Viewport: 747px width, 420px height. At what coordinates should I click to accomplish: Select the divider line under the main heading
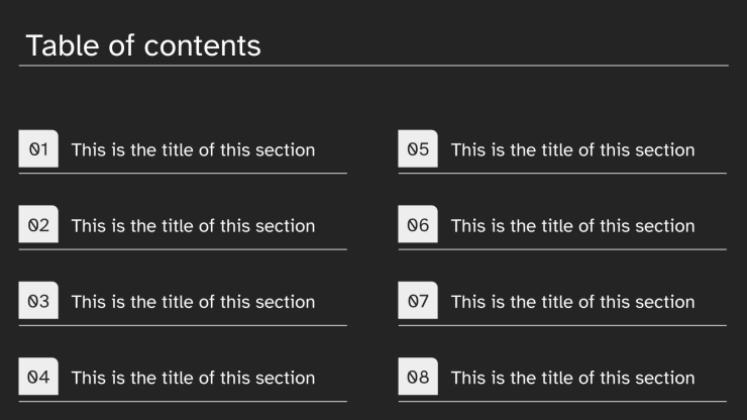pyautogui.click(x=373, y=66)
